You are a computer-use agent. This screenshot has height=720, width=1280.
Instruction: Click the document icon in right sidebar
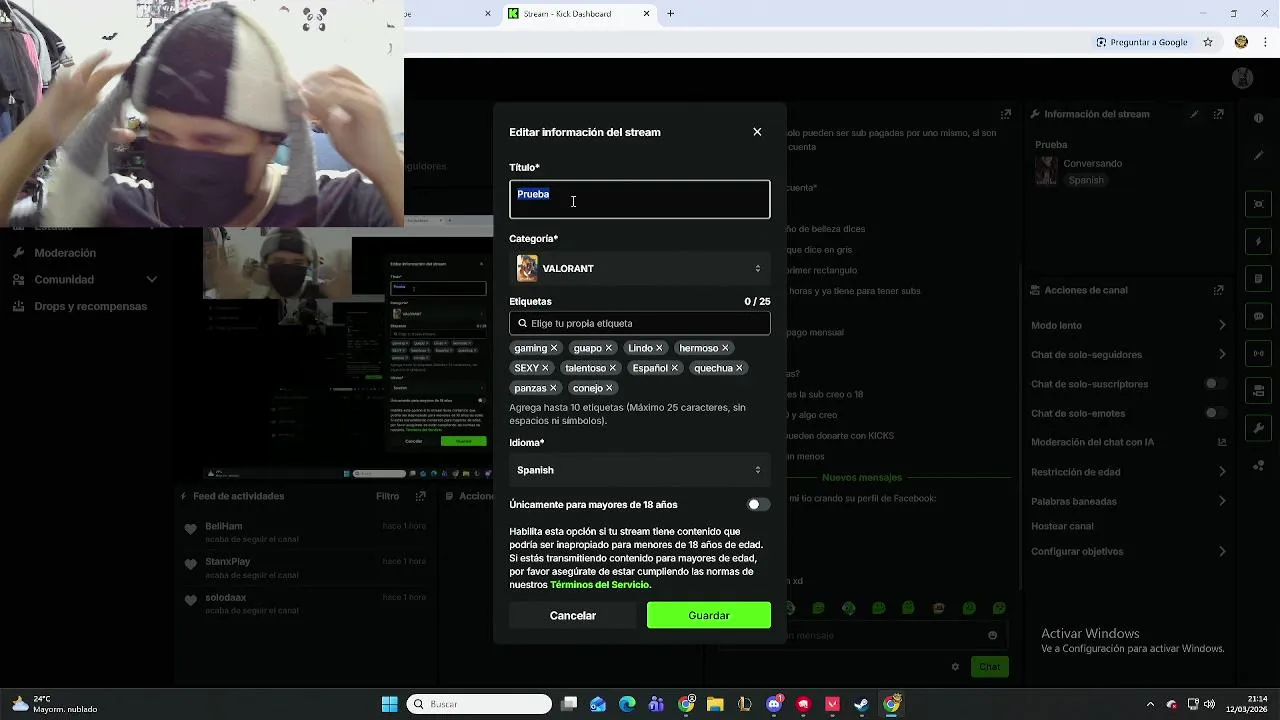(1259, 278)
